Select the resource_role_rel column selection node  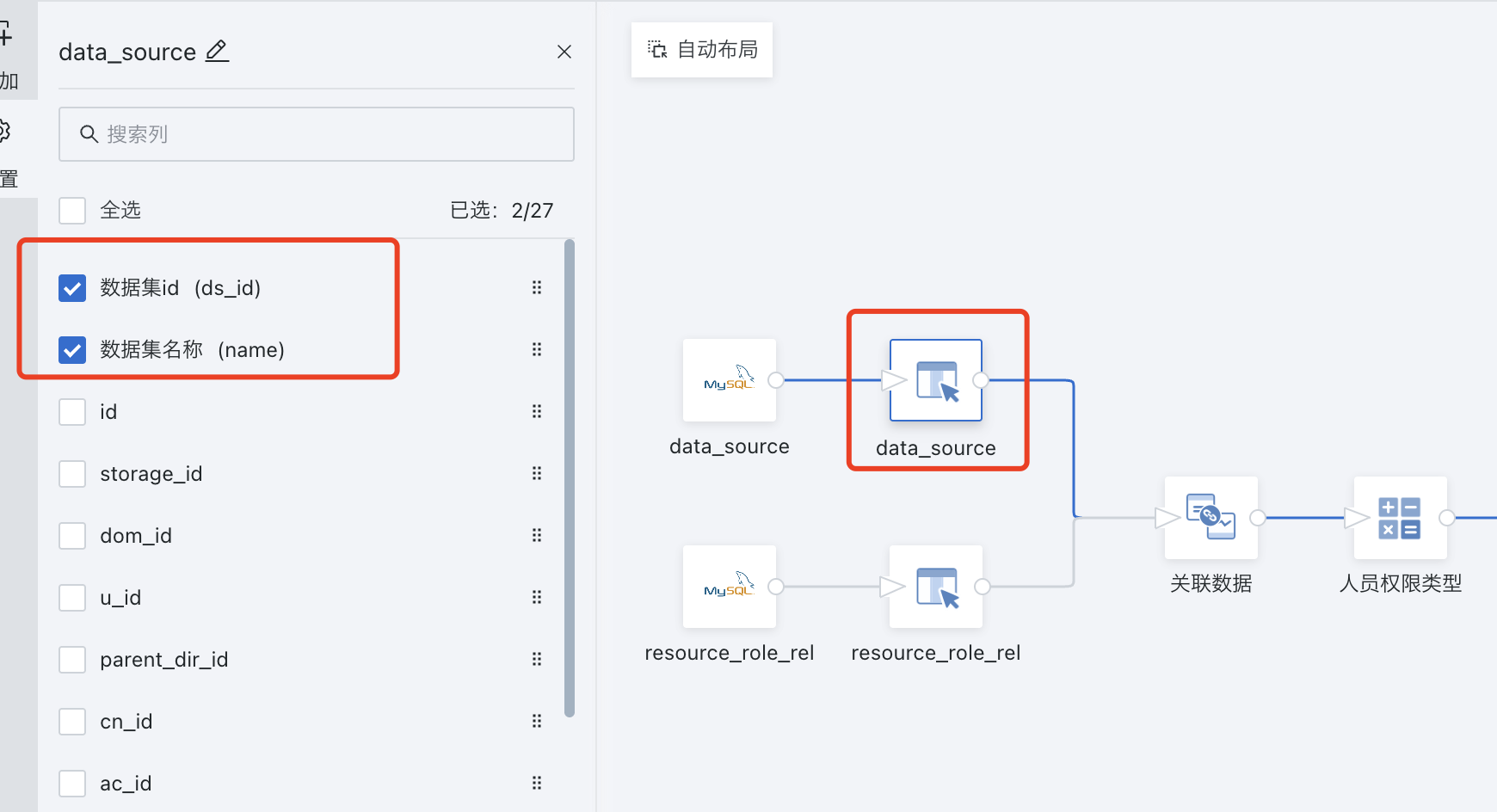(935, 587)
